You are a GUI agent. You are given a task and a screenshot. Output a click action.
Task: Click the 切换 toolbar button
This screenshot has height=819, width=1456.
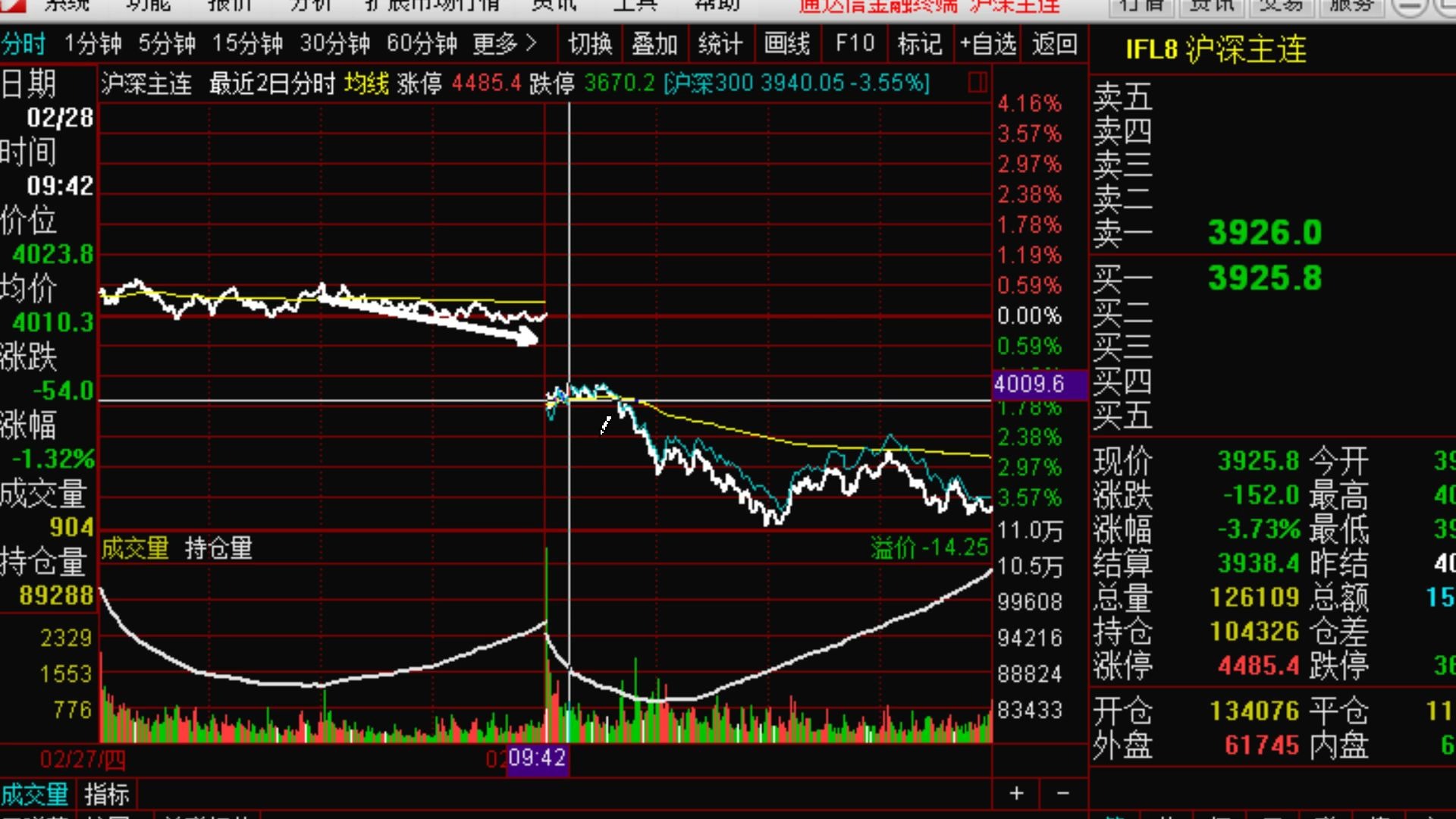click(590, 44)
